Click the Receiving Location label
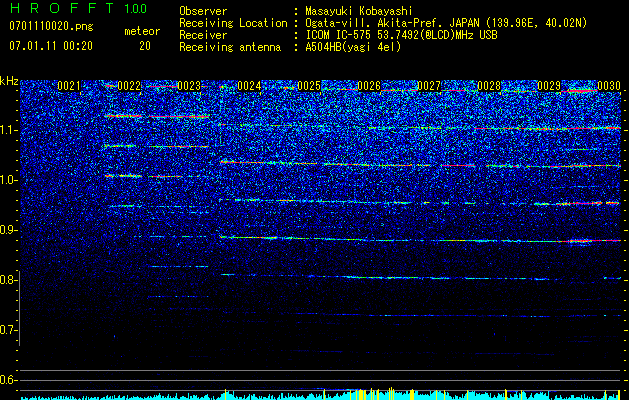This screenshot has width=629, height=400. tap(233, 23)
